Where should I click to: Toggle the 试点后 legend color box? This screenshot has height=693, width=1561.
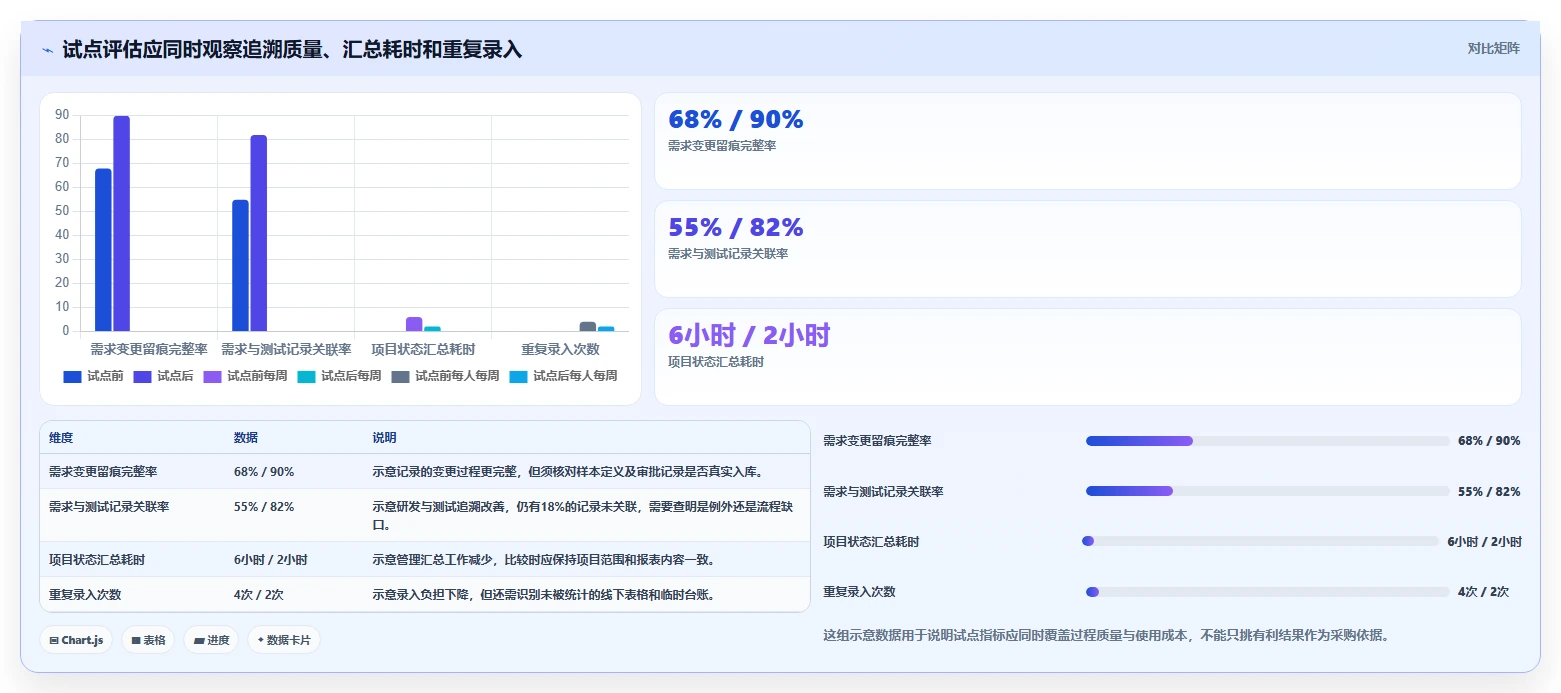[142, 377]
